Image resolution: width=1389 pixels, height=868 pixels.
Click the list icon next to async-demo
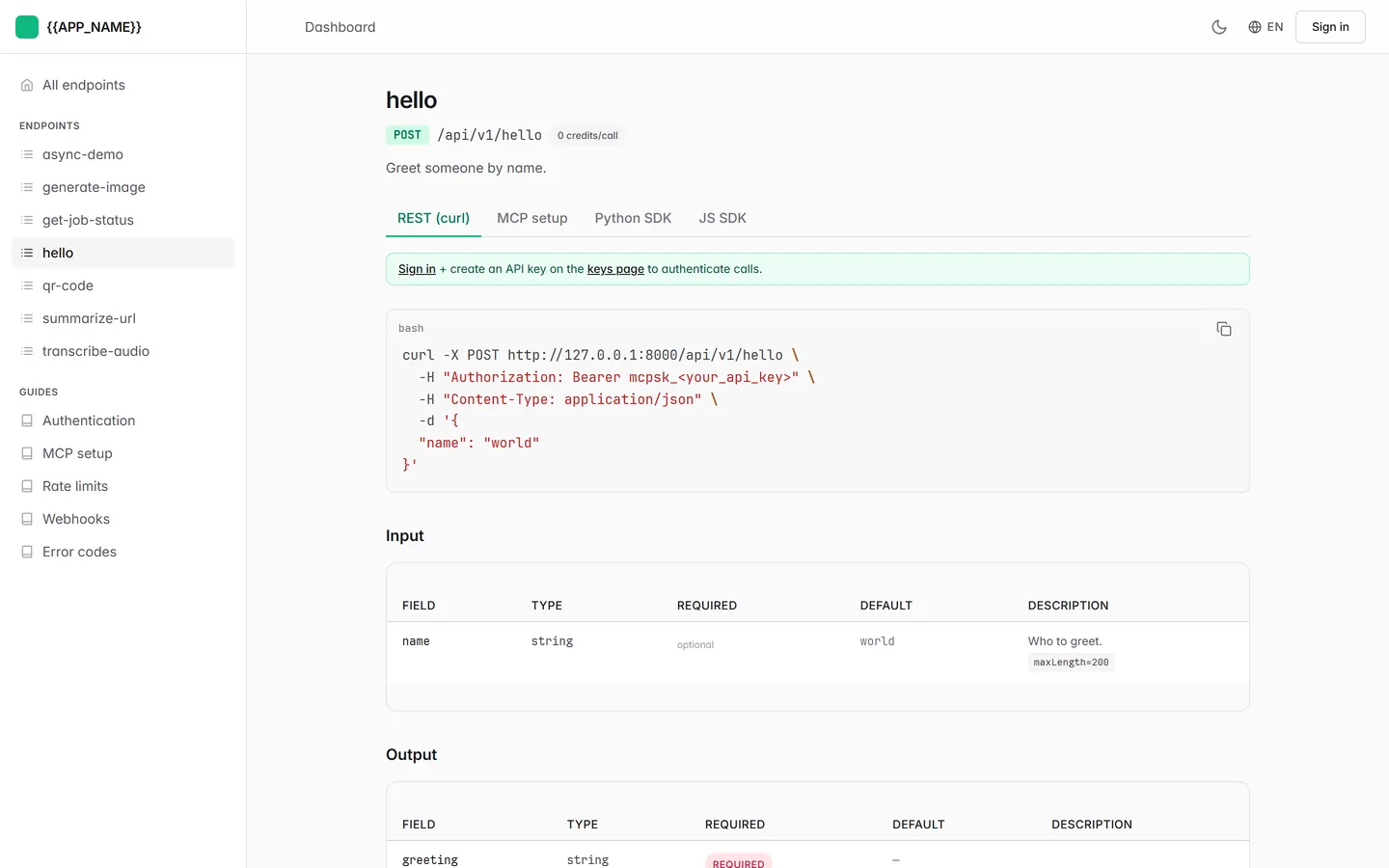pyautogui.click(x=27, y=154)
